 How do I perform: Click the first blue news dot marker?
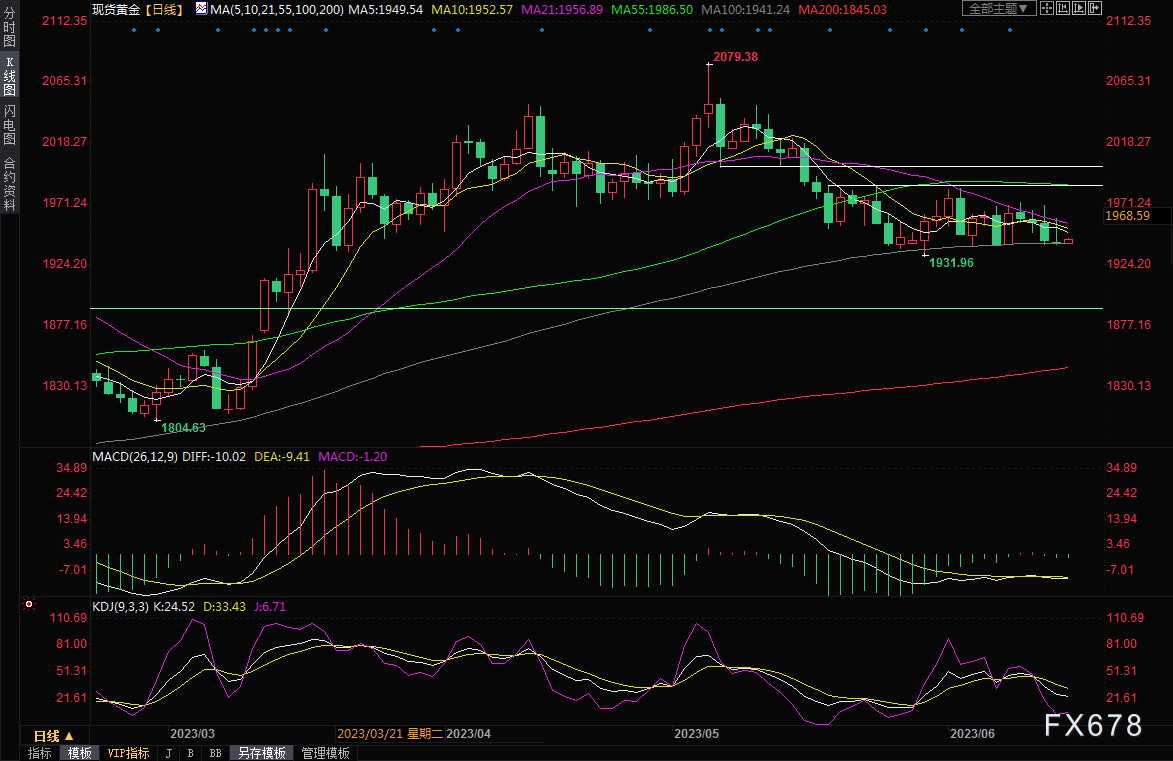pyautogui.click(x=133, y=29)
